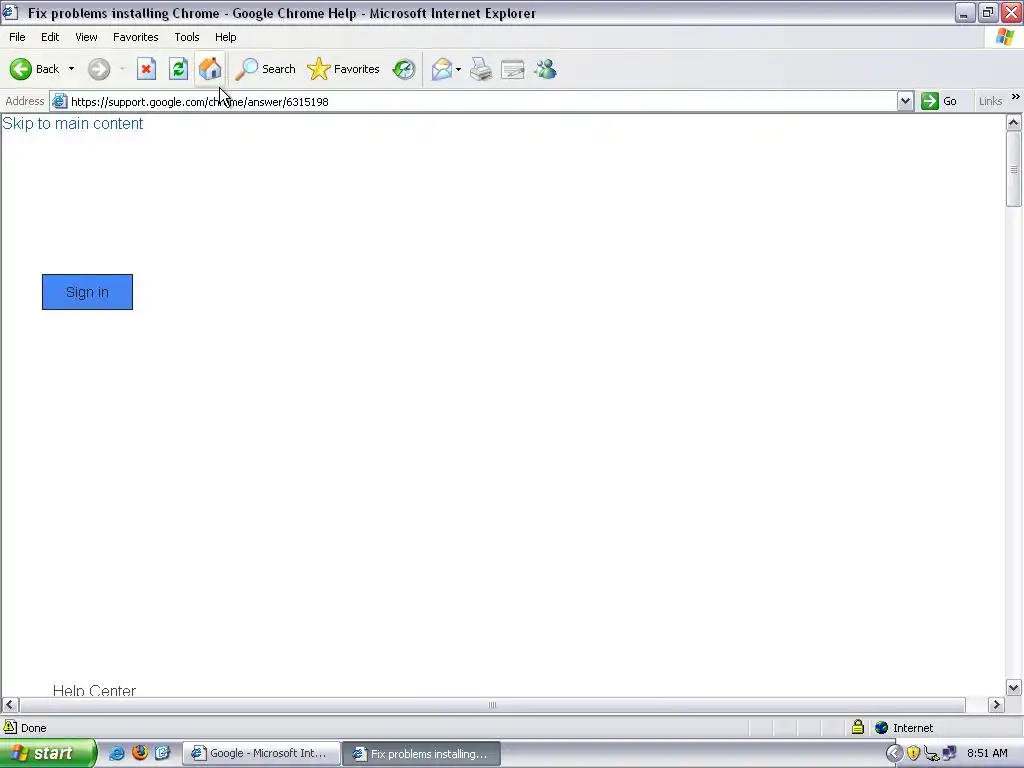Open the Help menu

click(225, 37)
